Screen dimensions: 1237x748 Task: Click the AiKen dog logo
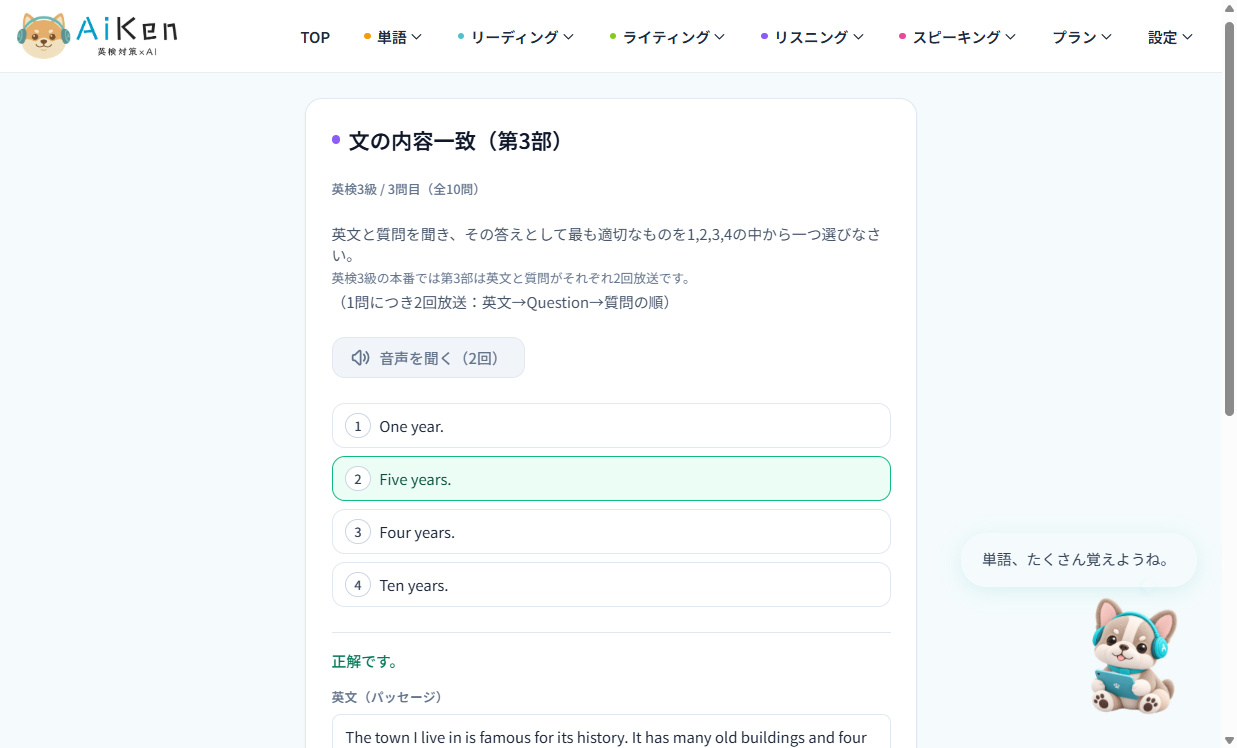click(97, 36)
